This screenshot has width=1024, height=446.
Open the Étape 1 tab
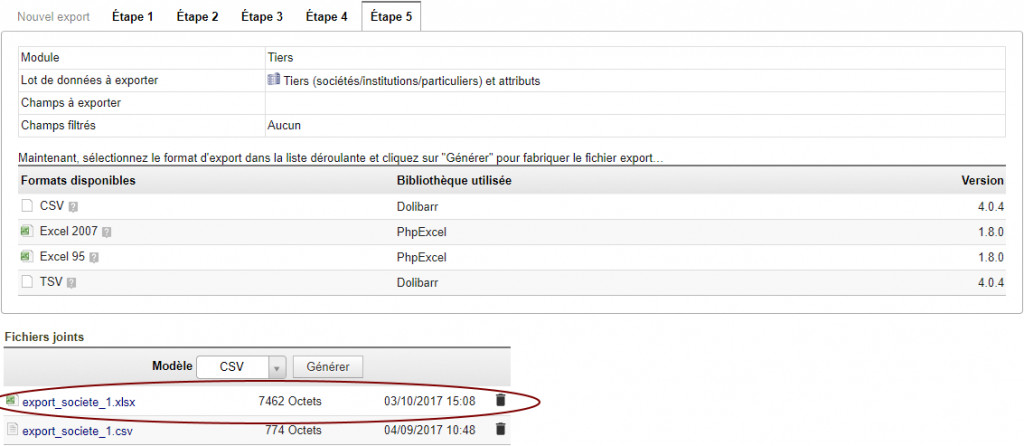pyautogui.click(x=133, y=17)
